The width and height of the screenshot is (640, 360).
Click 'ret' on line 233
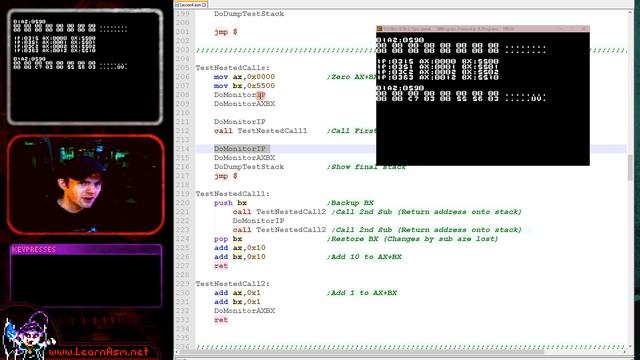coord(221,320)
